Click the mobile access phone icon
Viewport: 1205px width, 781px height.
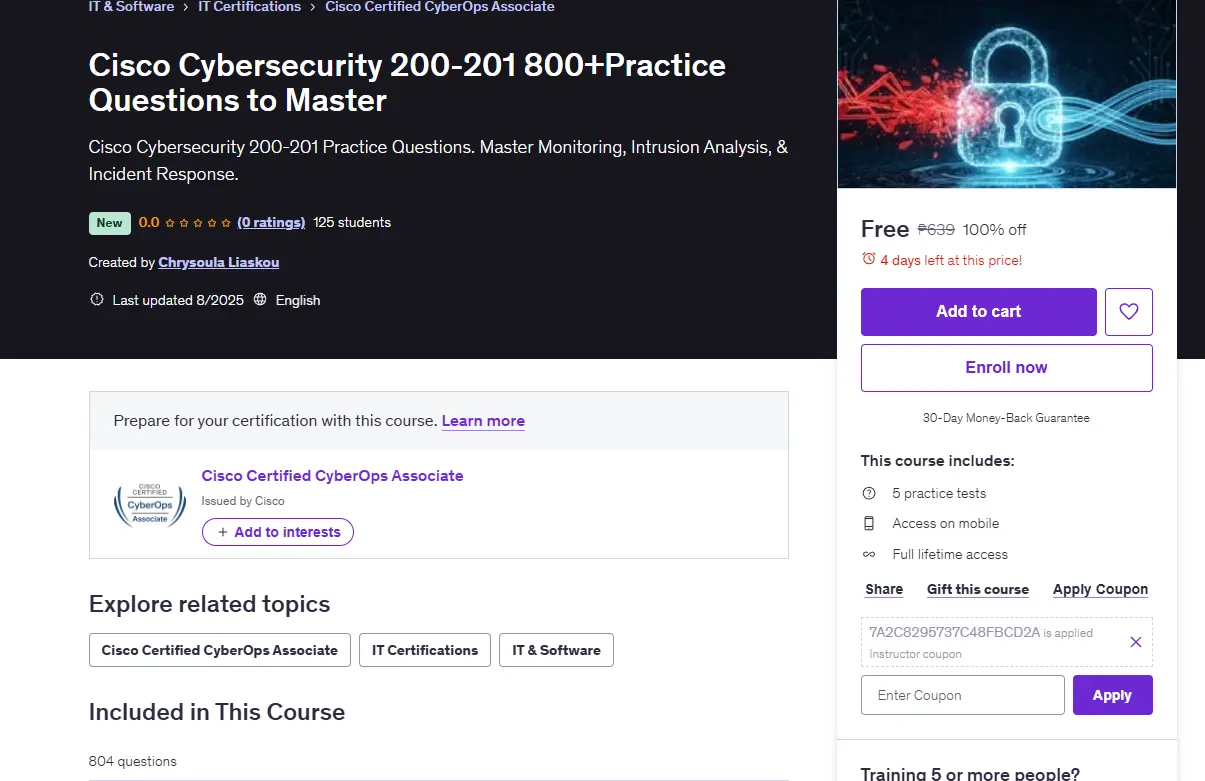tap(869, 524)
